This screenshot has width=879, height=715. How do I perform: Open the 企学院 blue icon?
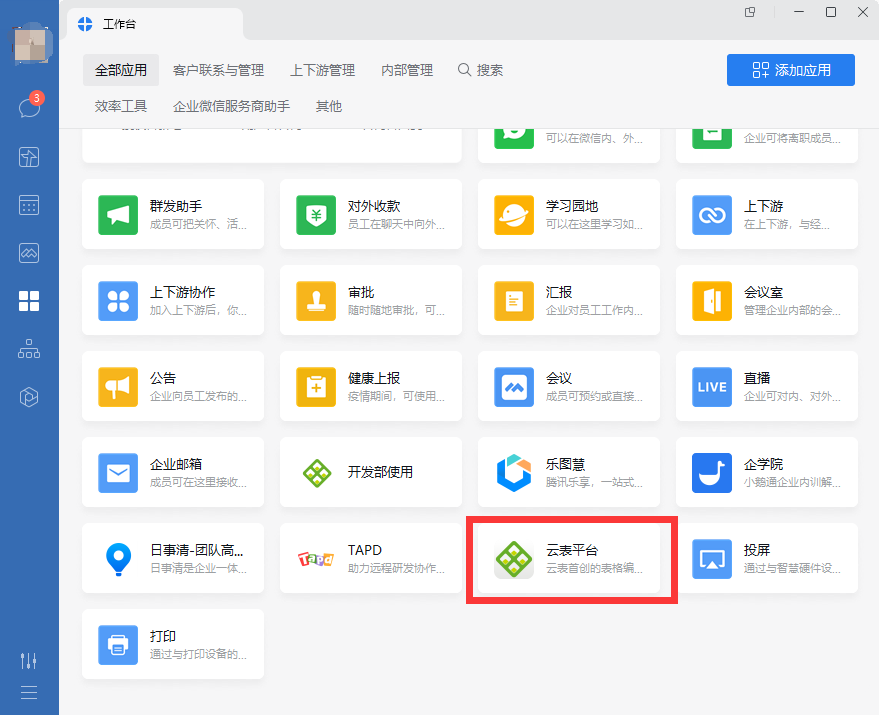coord(711,473)
